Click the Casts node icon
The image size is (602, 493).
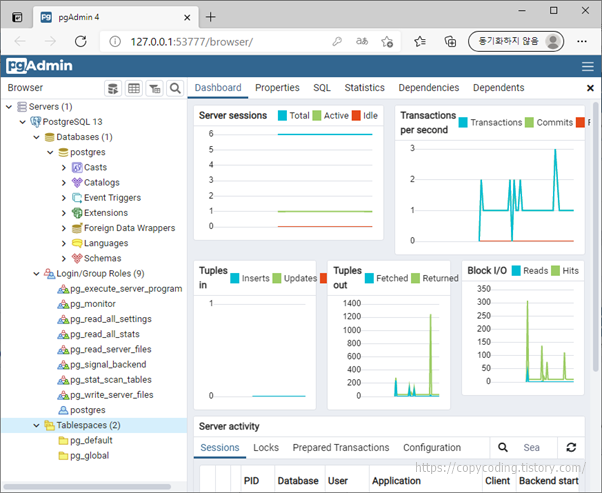(77, 167)
